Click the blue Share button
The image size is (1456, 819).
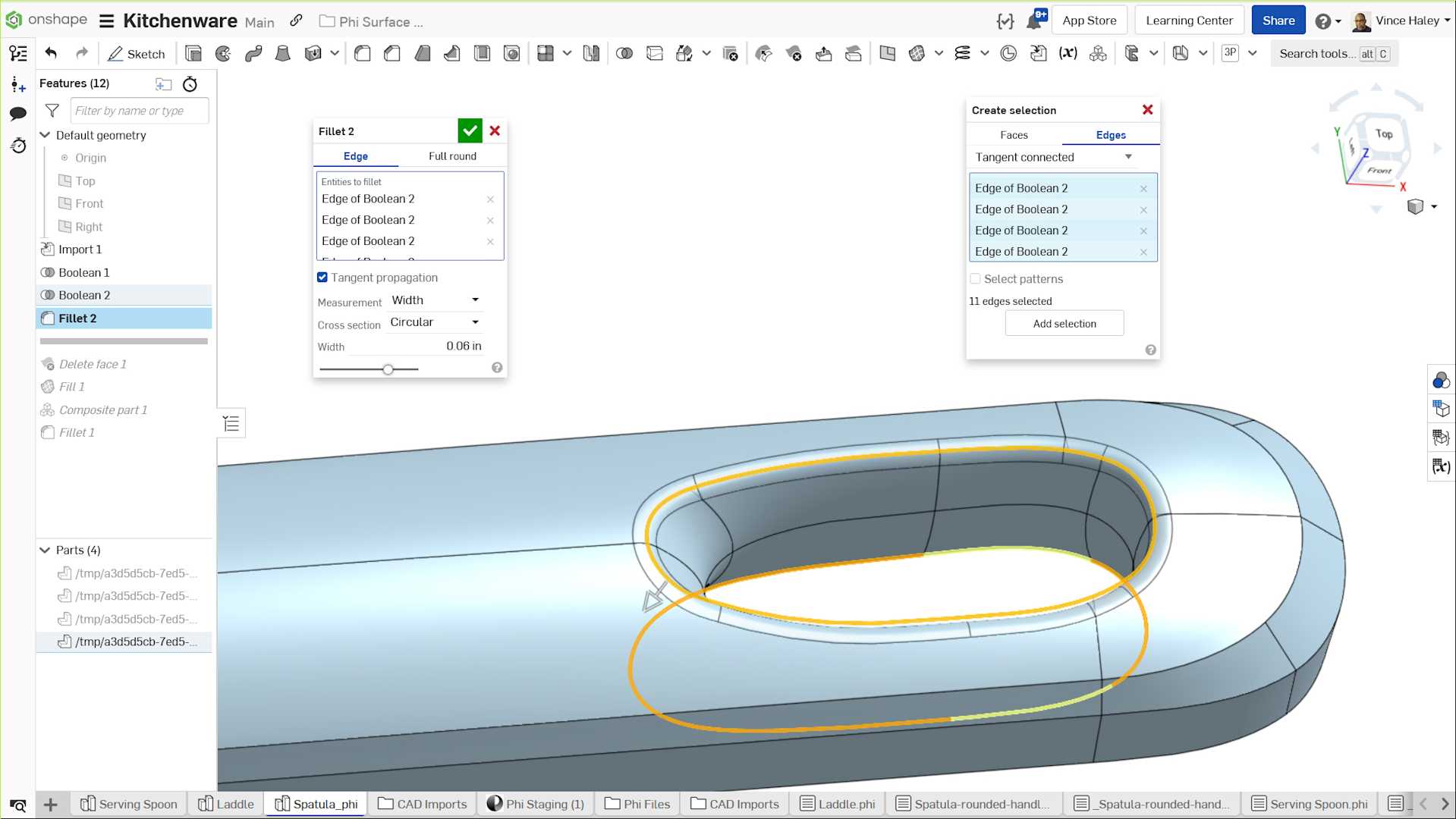click(x=1278, y=20)
